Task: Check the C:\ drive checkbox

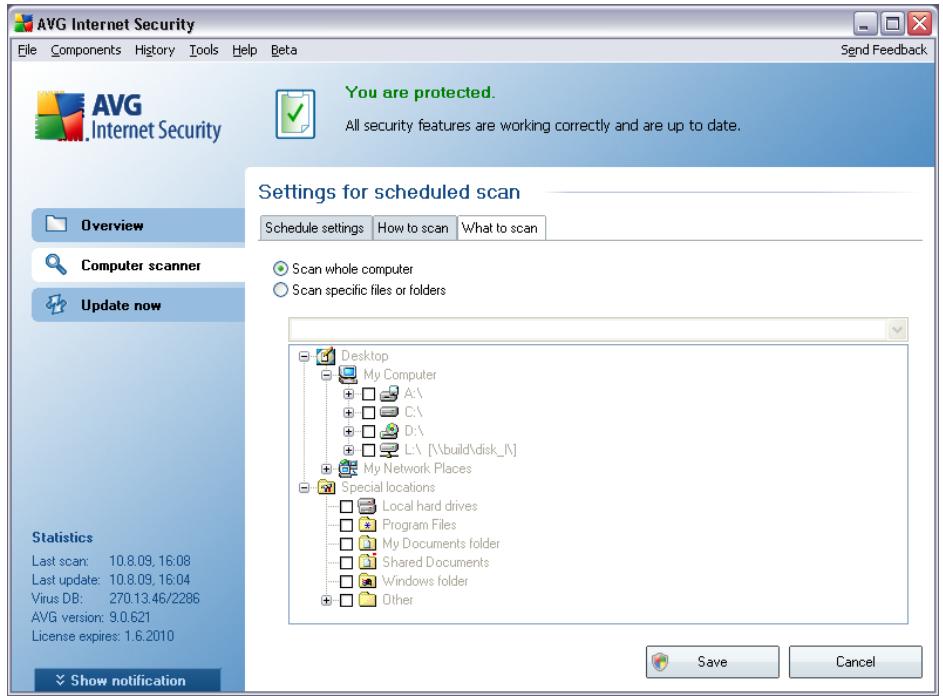Action: pos(369,413)
